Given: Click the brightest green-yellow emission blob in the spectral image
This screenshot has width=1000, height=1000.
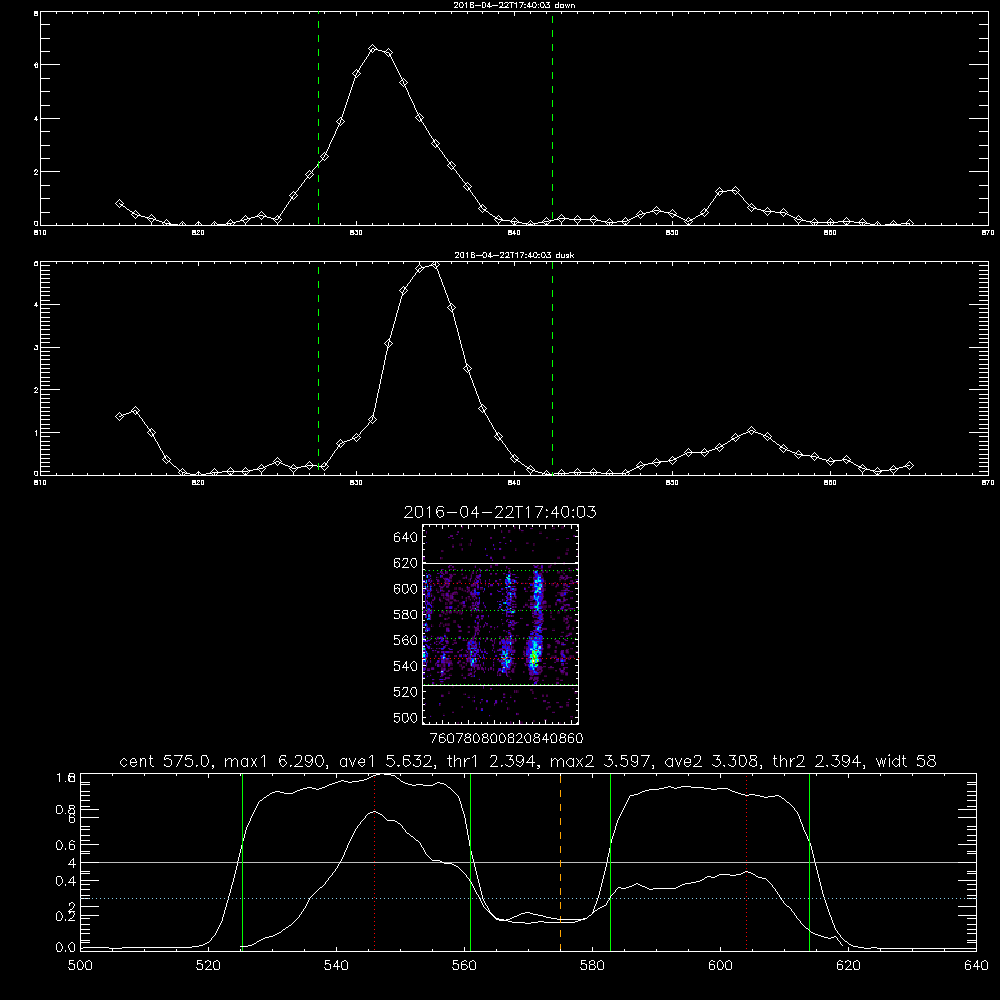Looking at the screenshot, I should tap(534, 657).
